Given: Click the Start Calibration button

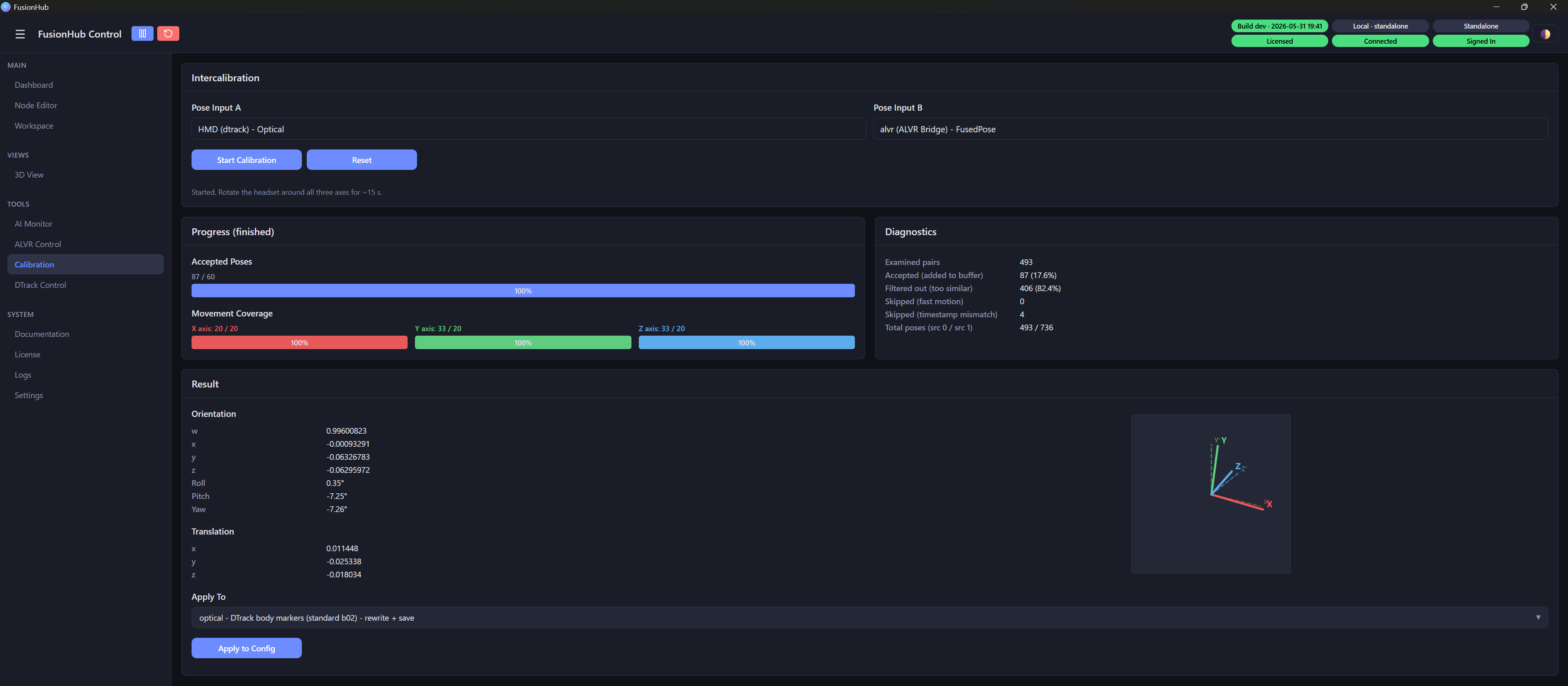Looking at the screenshot, I should [247, 160].
